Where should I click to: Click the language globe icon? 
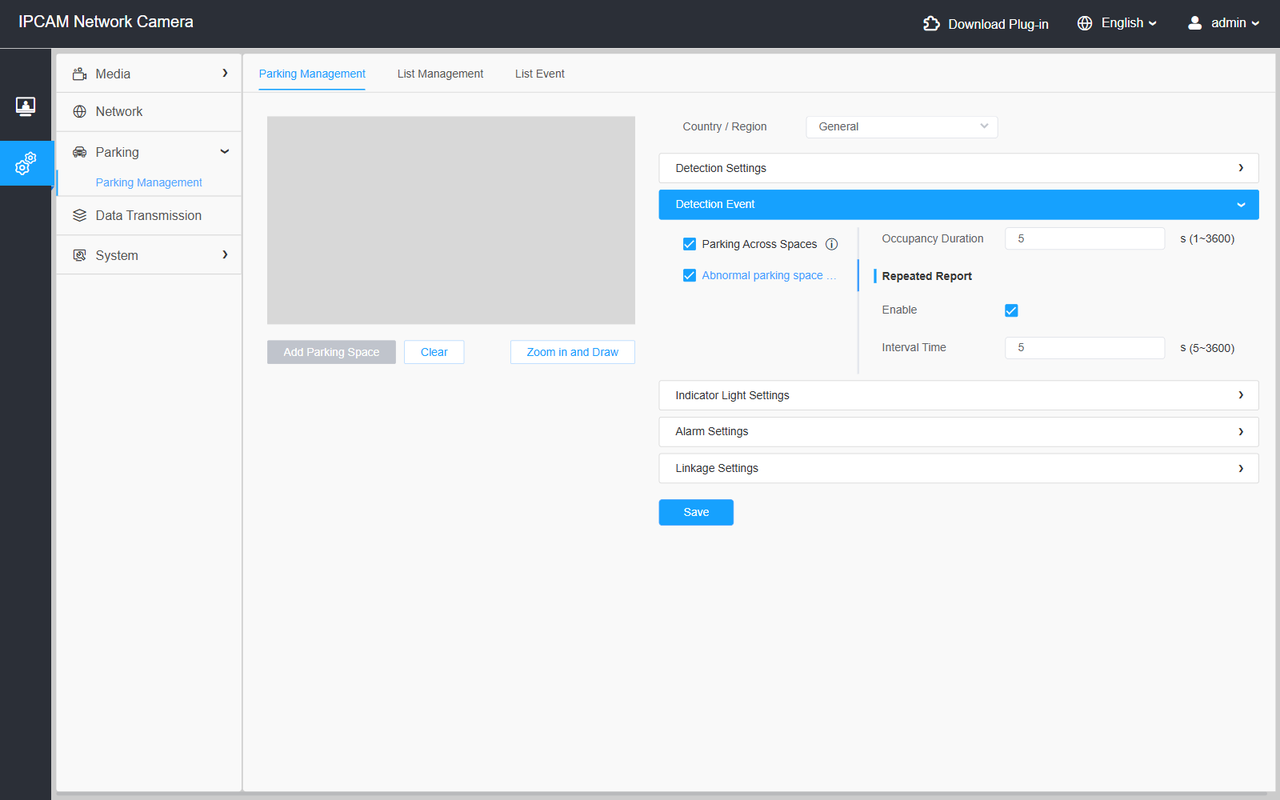click(1085, 23)
